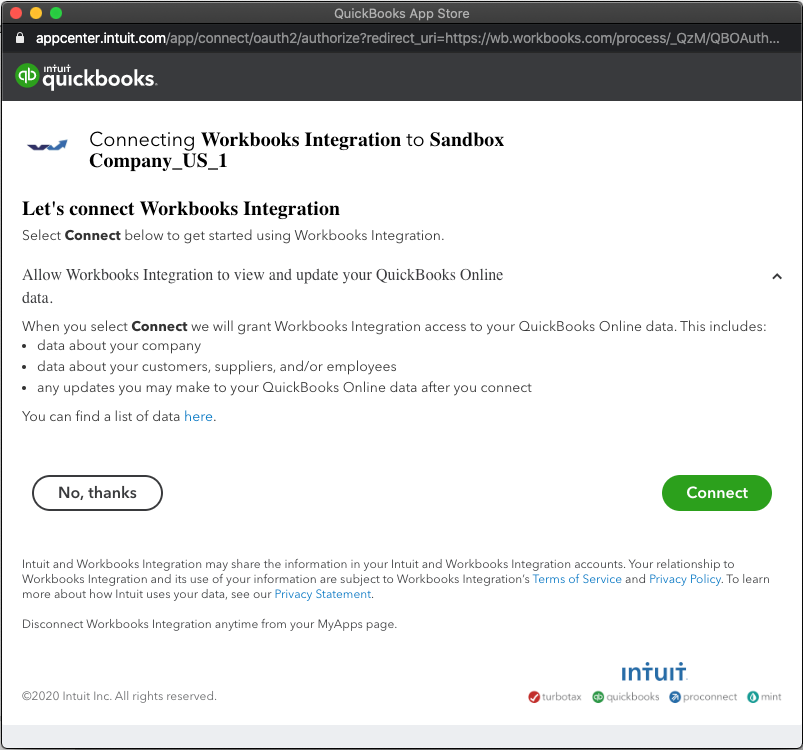Click the 'Let's connect Workbooks Integration' heading
This screenshot has width=803, height=750.
pyautogui.click(x=181, y=209)
